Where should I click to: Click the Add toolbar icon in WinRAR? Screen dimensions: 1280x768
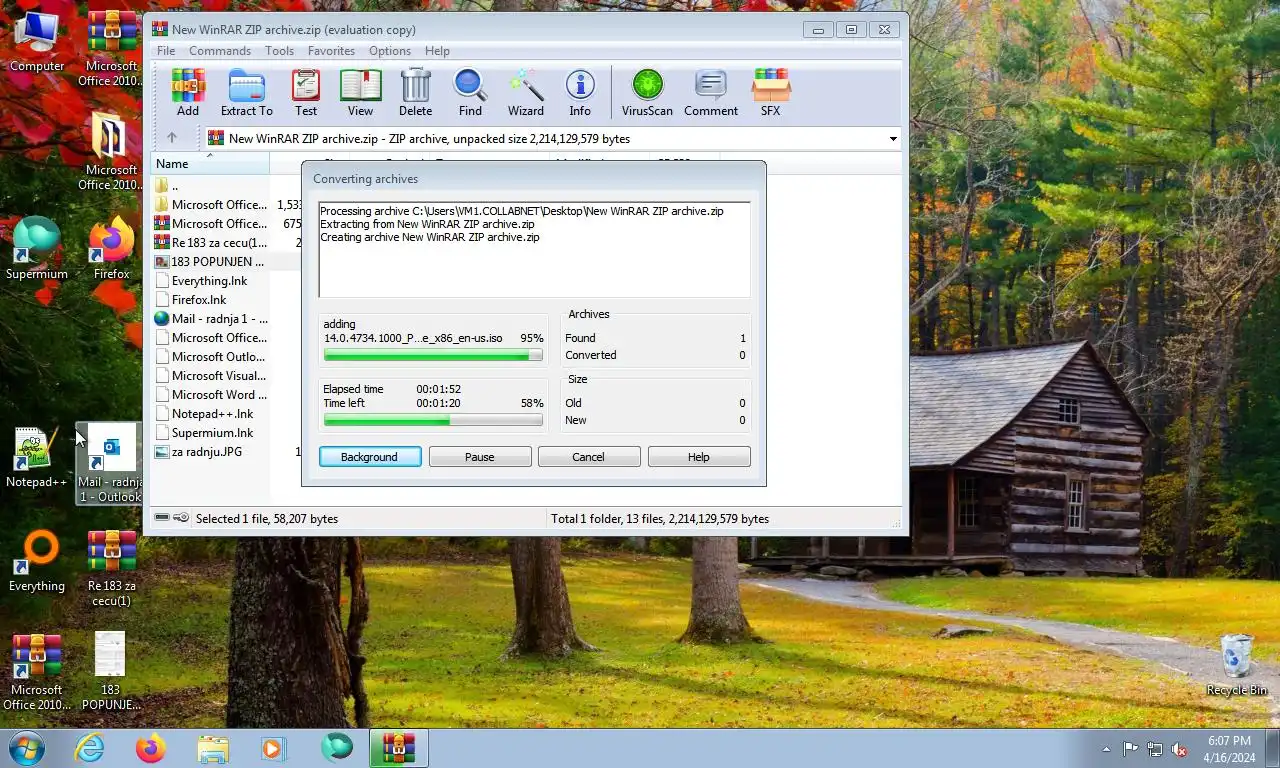pyautogui.click(x=187, y=93)
